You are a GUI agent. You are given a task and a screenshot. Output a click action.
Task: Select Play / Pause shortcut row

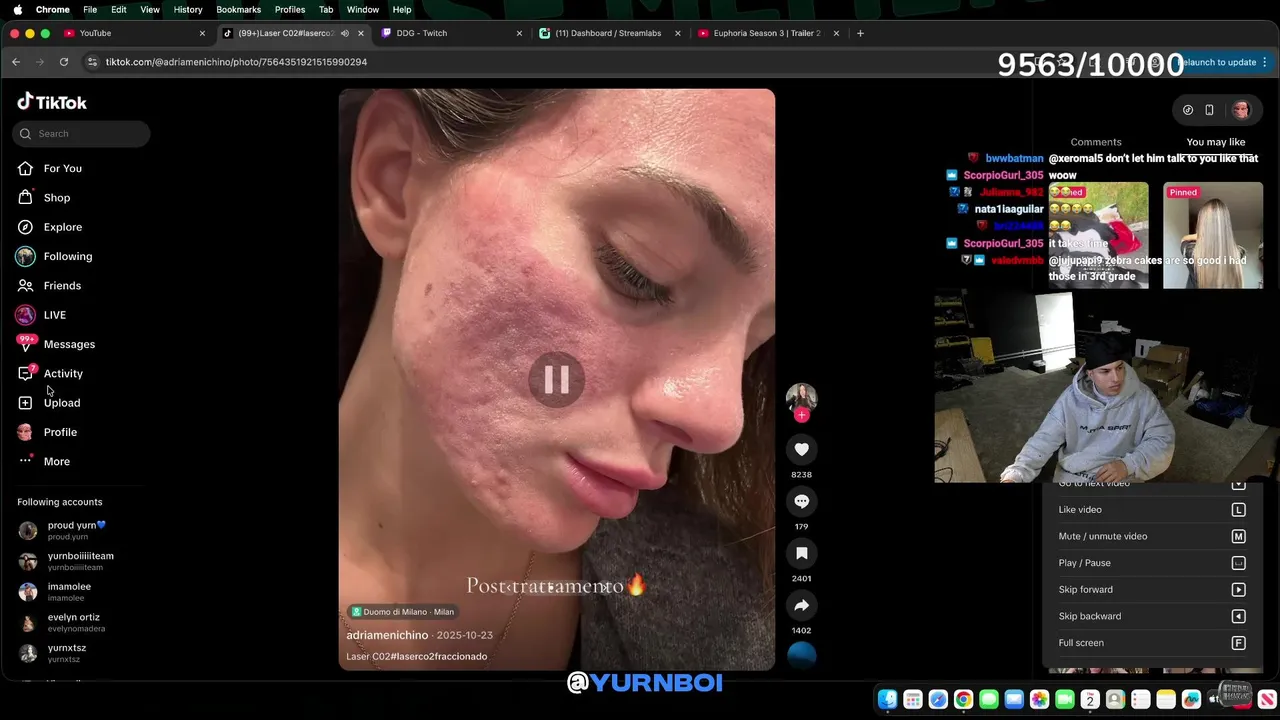(x=1152, y=563)
